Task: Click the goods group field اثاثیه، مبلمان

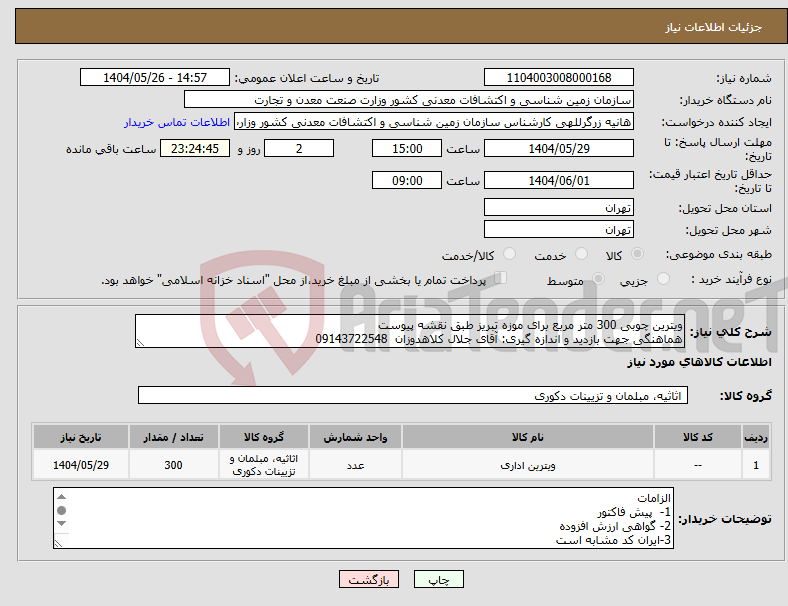Action: click(x=413, y=395)
